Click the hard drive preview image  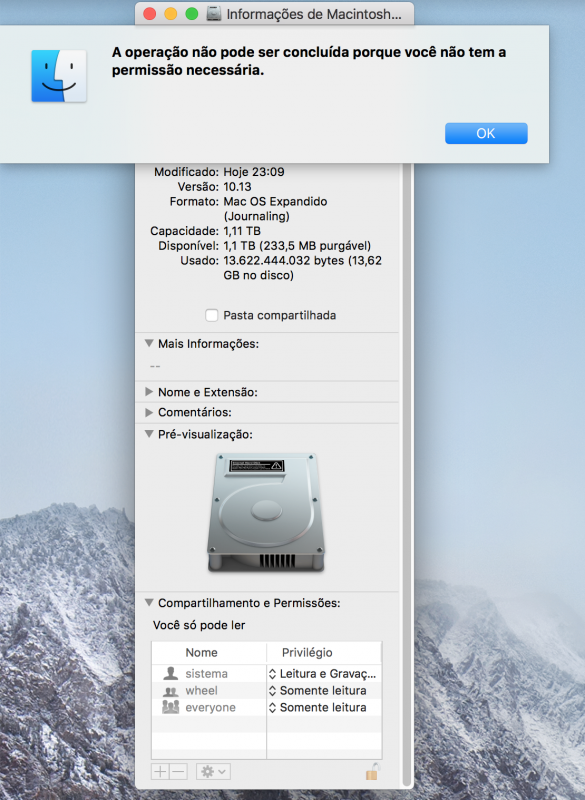pos(266,512)
